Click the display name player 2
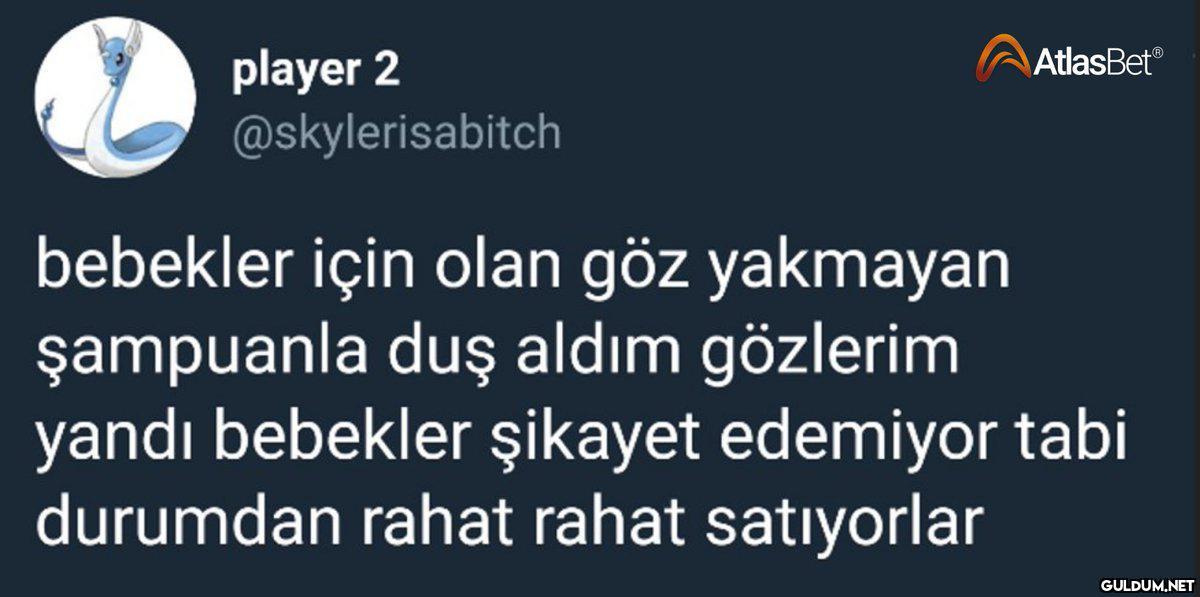 tap(316, 72)
